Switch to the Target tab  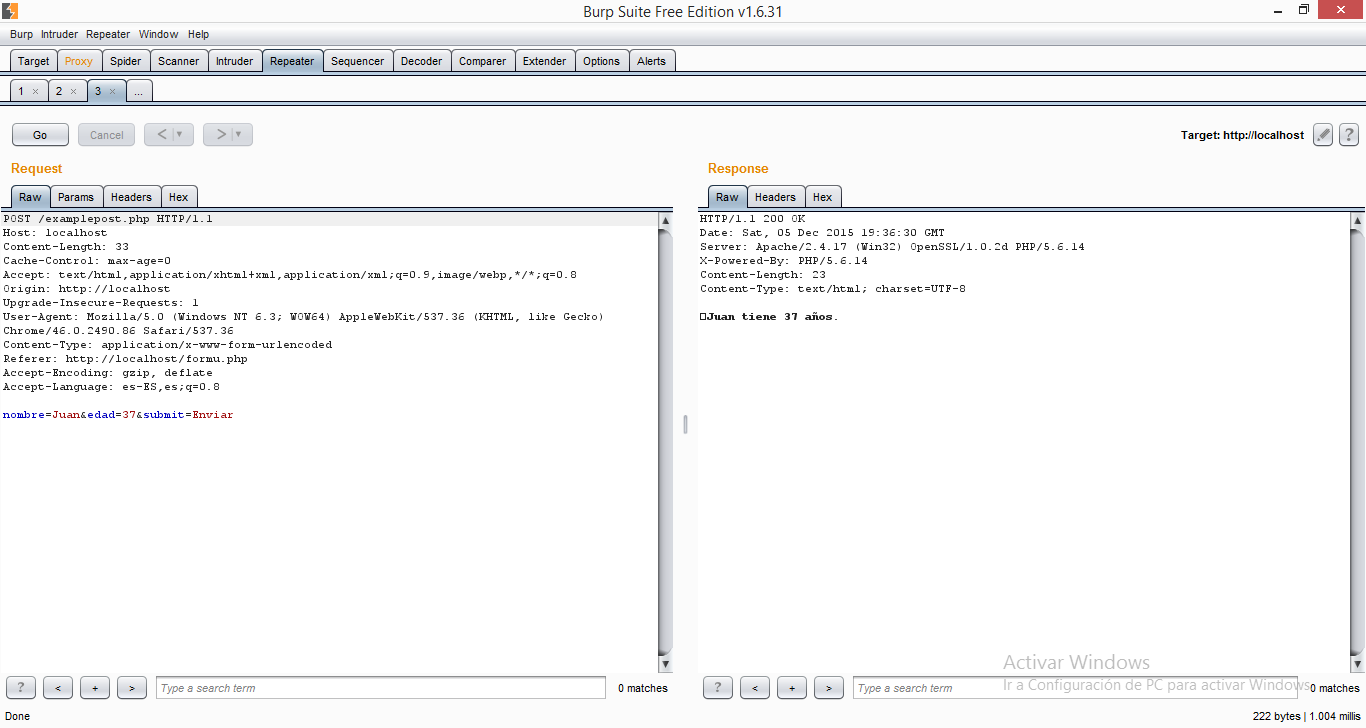[x=33, y=61]
